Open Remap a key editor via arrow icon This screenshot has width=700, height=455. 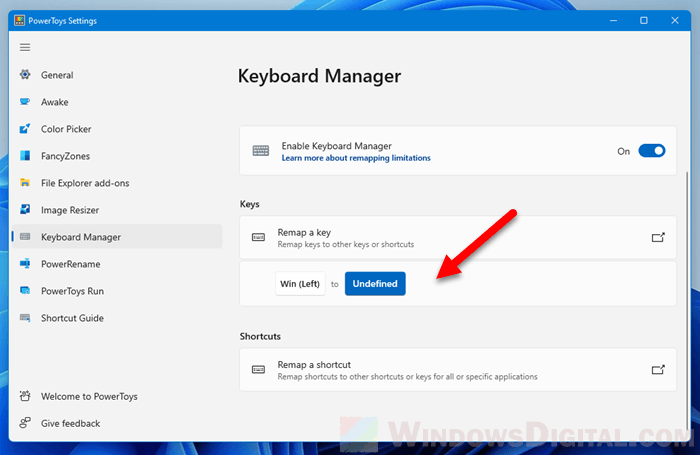658,237
